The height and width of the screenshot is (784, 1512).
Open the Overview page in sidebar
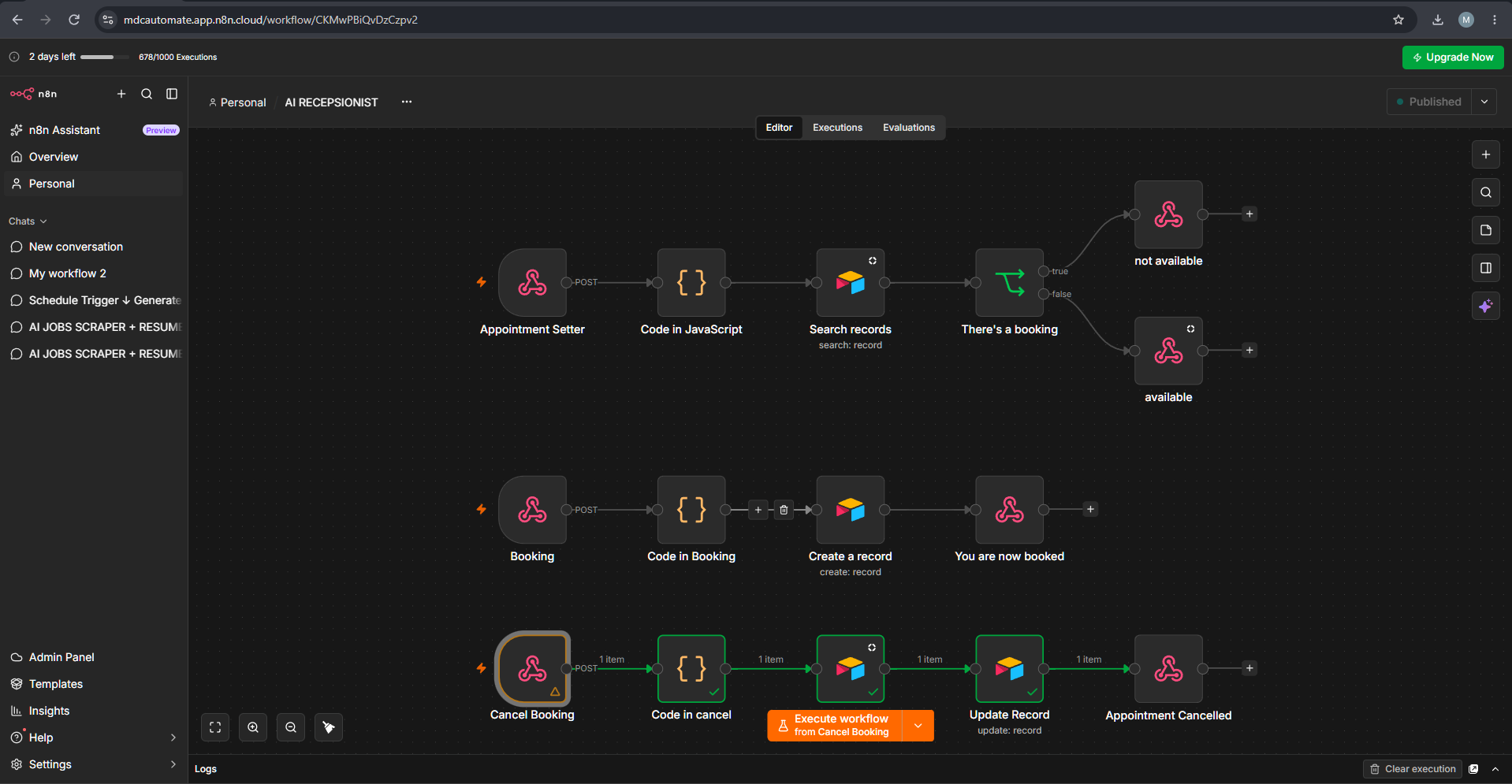[x=93, y=157]
